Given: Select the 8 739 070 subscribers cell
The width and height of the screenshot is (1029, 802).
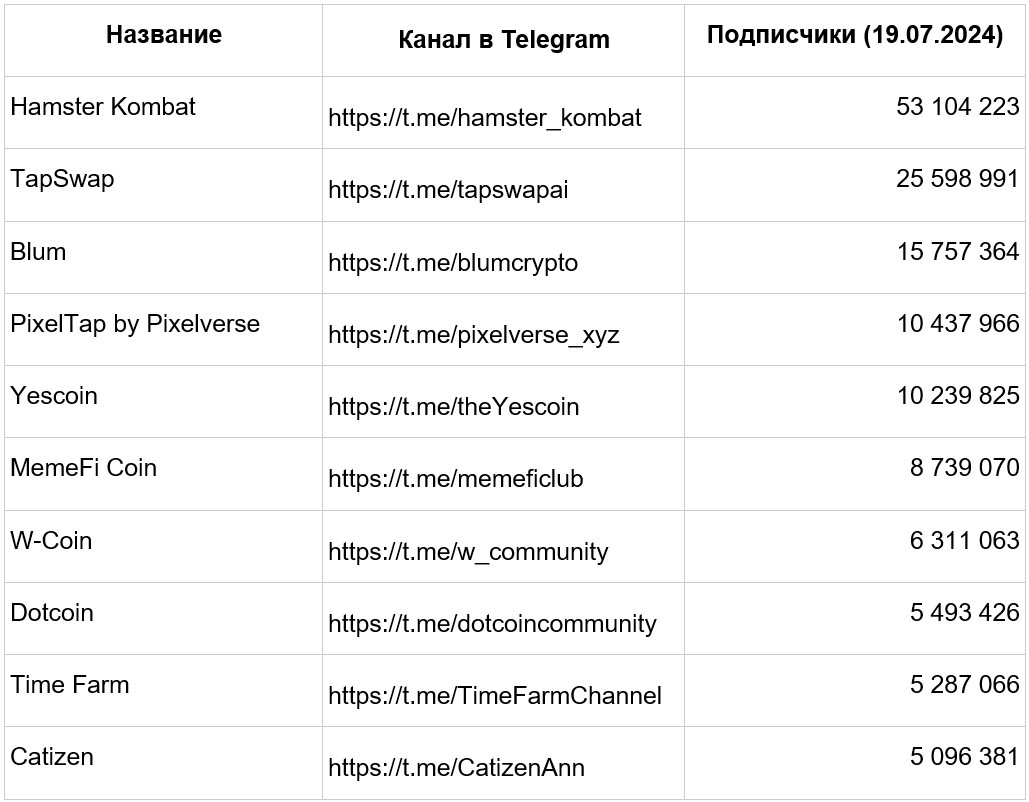Looking at the screenshot, I should tap(855, 474).
